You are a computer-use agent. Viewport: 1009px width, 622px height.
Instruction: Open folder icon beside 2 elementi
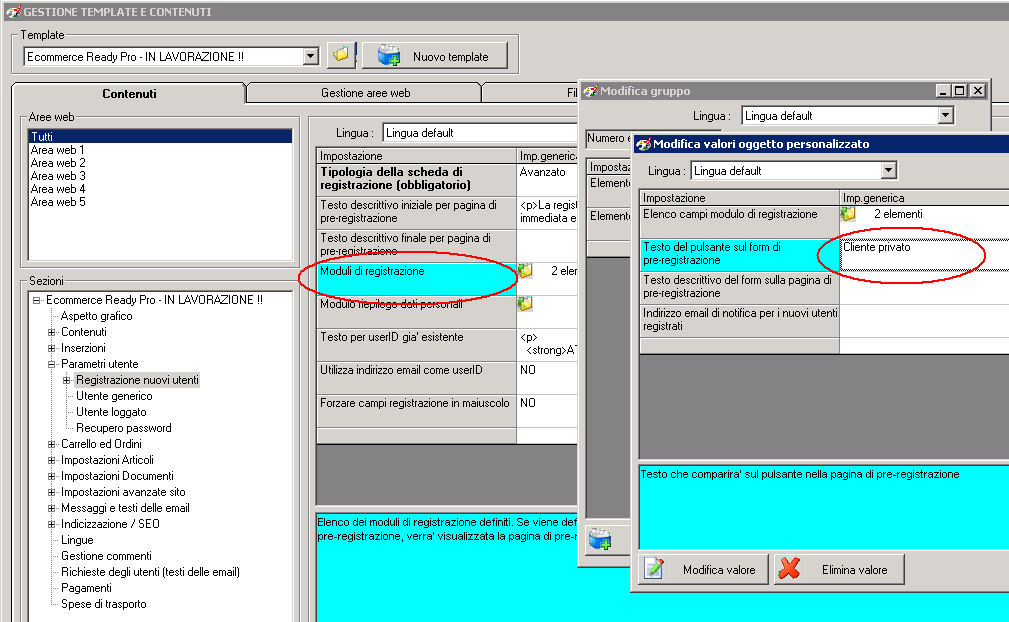tap(849, 214)
